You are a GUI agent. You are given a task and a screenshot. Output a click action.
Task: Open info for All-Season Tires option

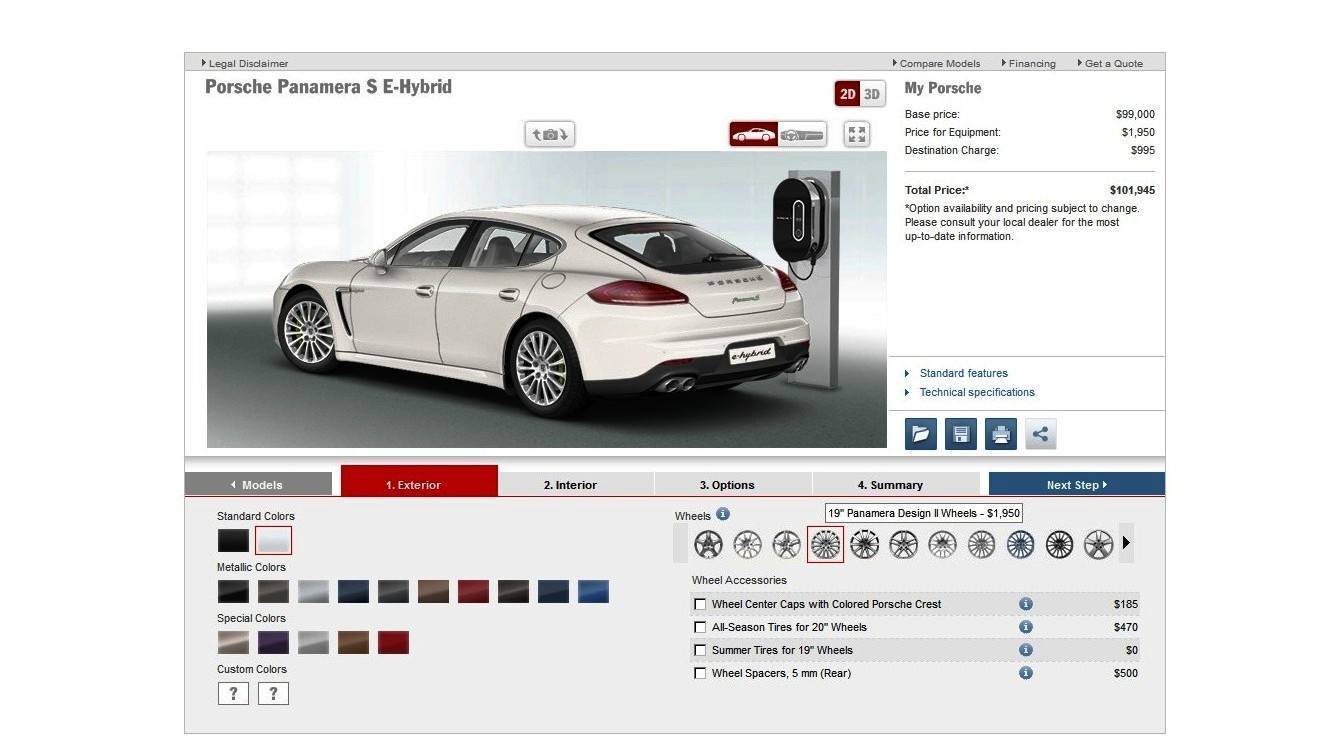click(x=1025, y=627)
